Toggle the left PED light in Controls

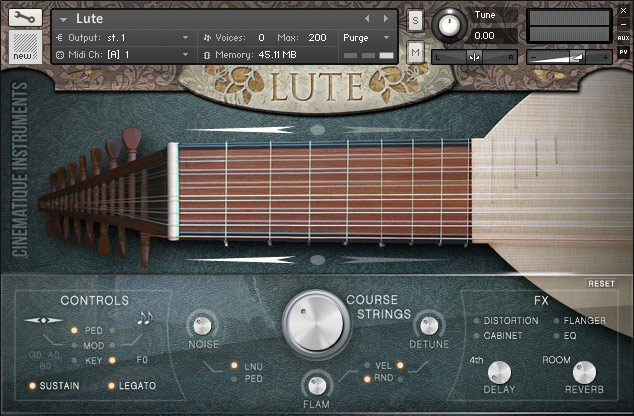click(74, 330)
